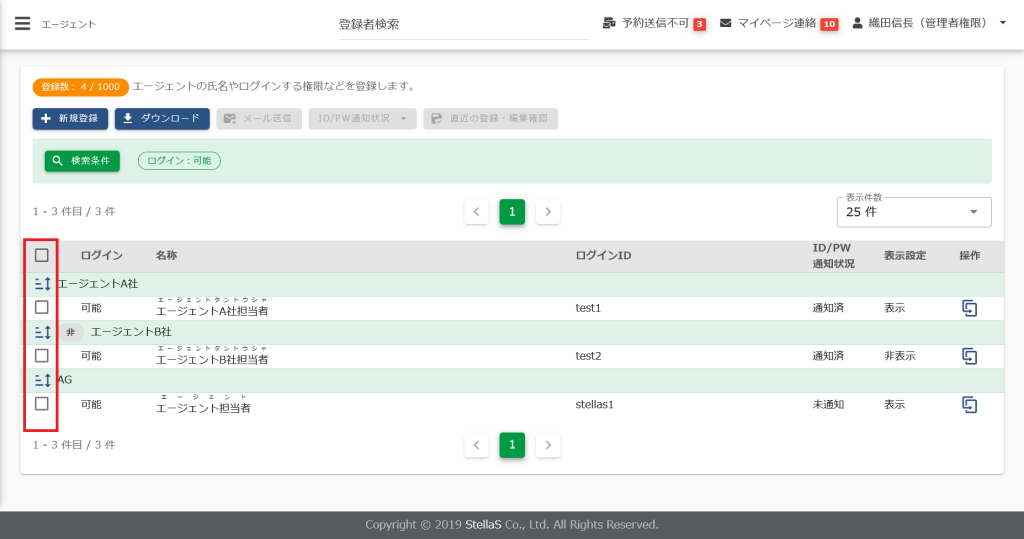
Task: Go to page 1 in top pagination
Action: (512, 212)
